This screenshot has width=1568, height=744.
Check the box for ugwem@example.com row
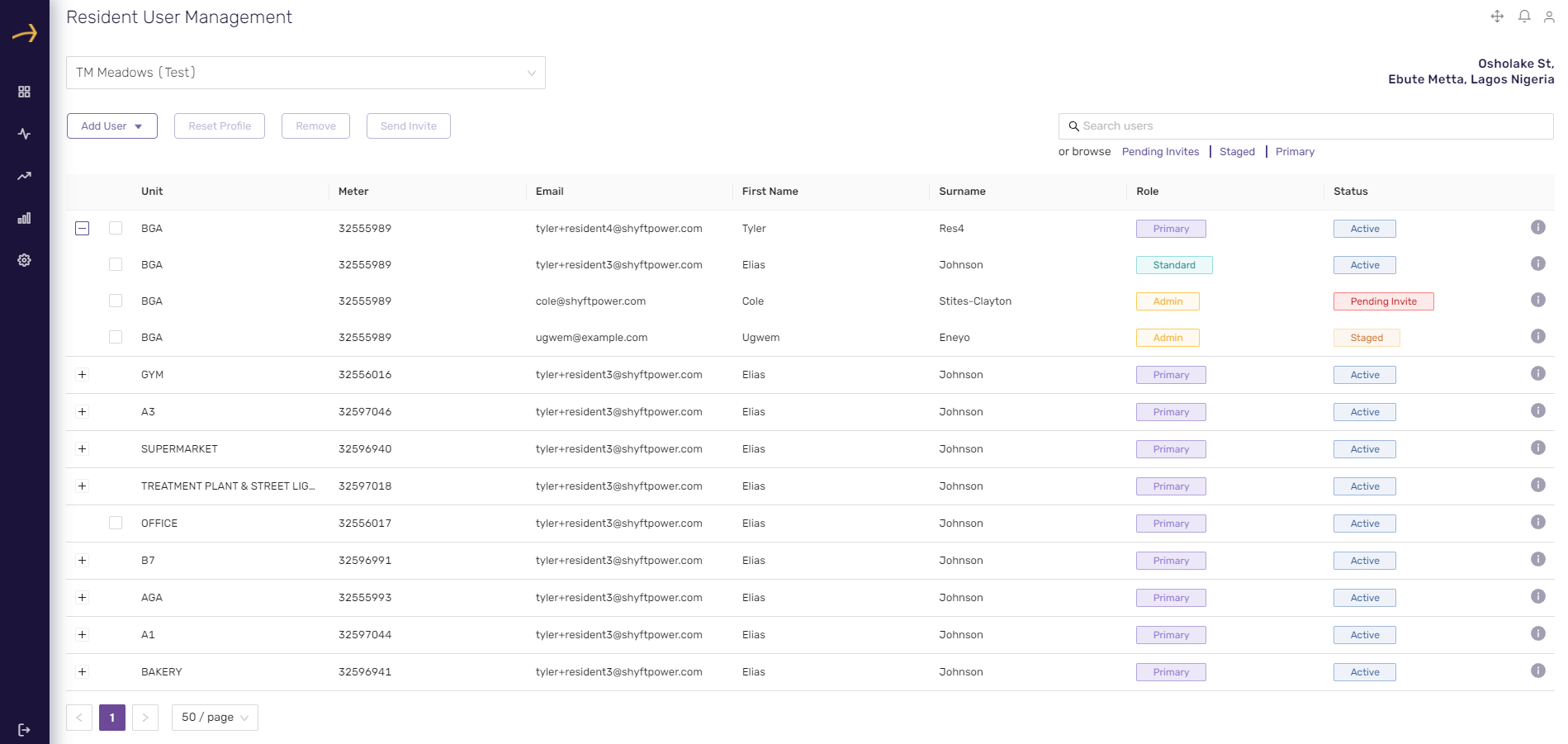[x=116, y=337]
